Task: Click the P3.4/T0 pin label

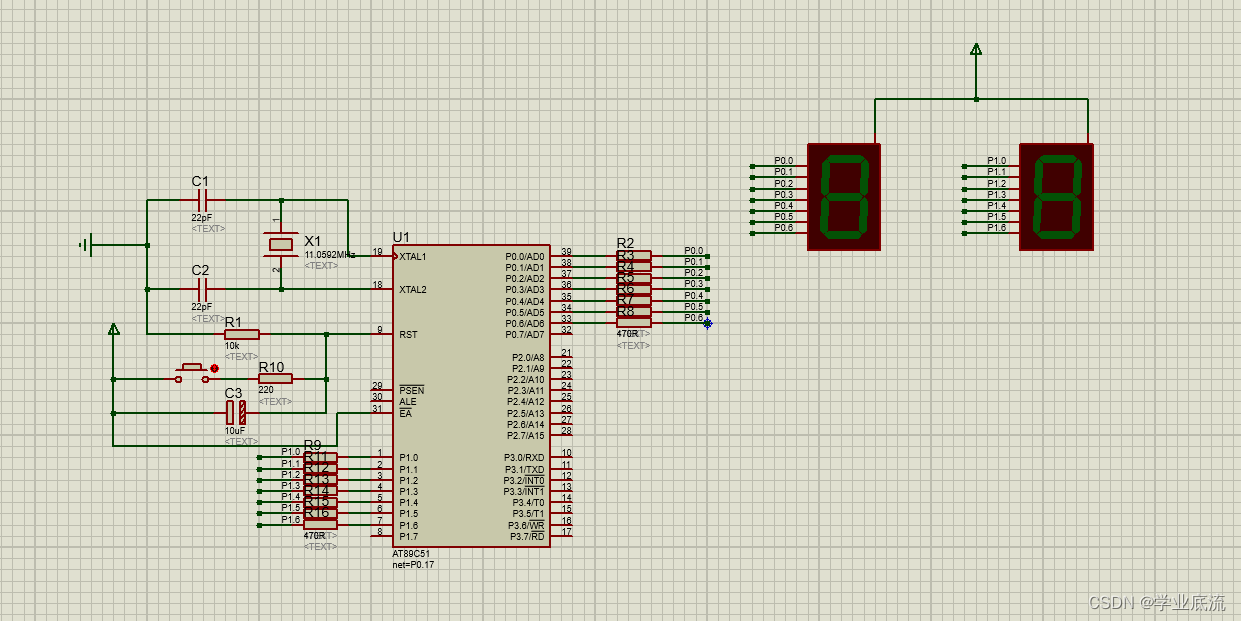Action: [x=527, y=503]
